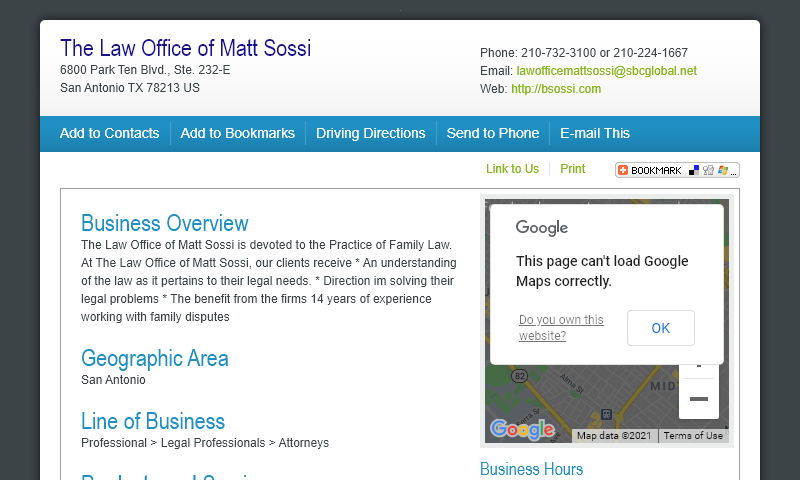Image resolution: width=800 pixels, height=480 pixels.
Task: Select Add to Bookmarks in the blue bar
Action: [x=237, y=133]
